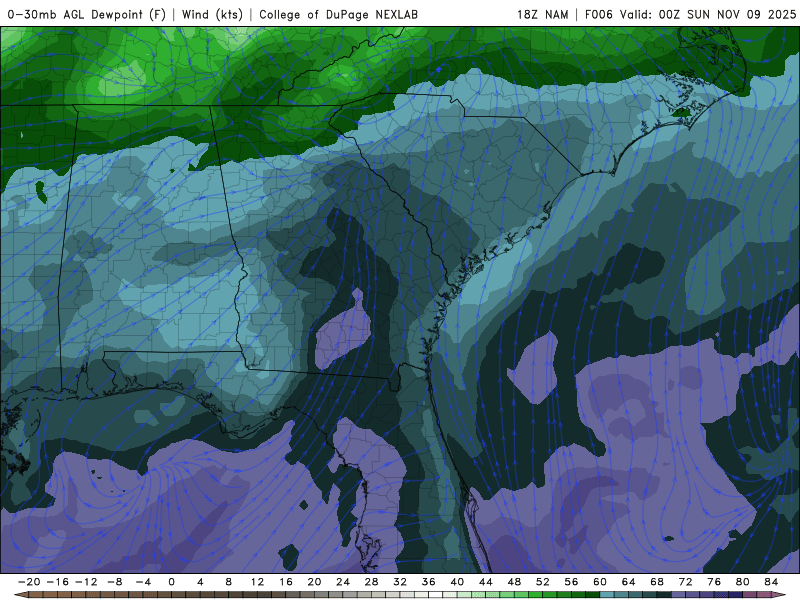Click the 40 label on the color scale
This screenshot has width=800, height=600.
click(457, 582)
